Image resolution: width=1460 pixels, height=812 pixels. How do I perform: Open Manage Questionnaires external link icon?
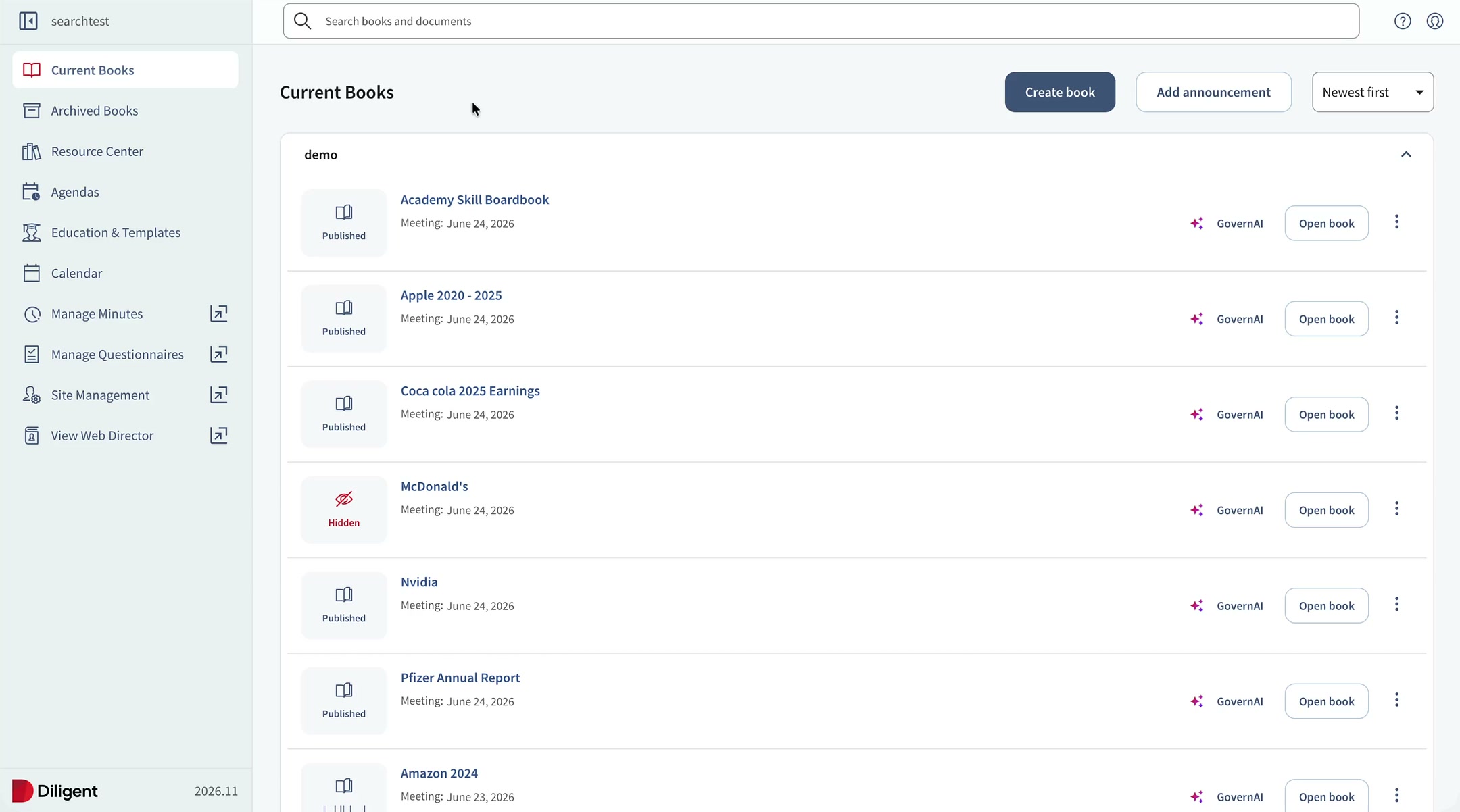point(218,354)
